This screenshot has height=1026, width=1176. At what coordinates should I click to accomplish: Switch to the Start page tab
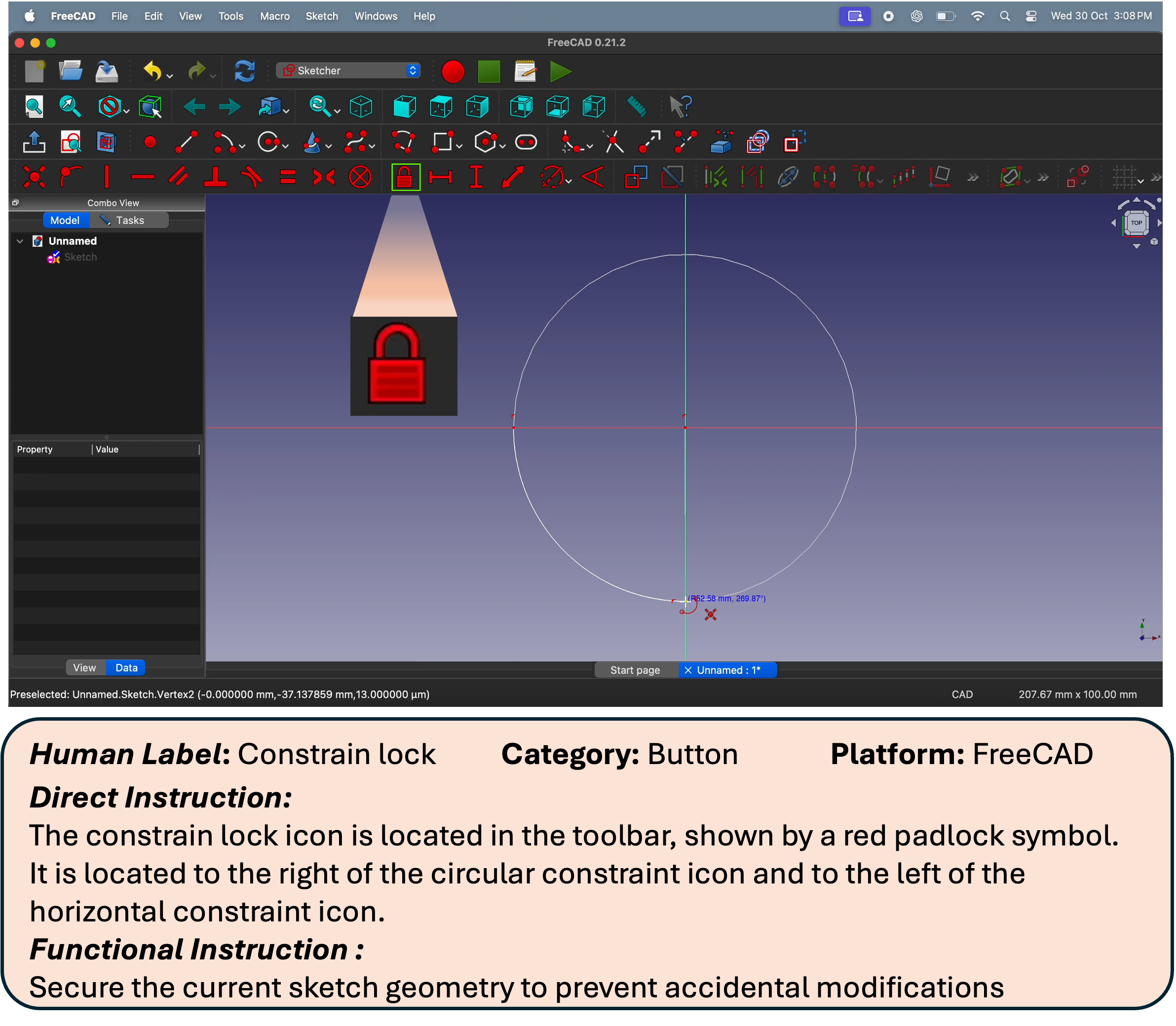(x=635, y=670)
